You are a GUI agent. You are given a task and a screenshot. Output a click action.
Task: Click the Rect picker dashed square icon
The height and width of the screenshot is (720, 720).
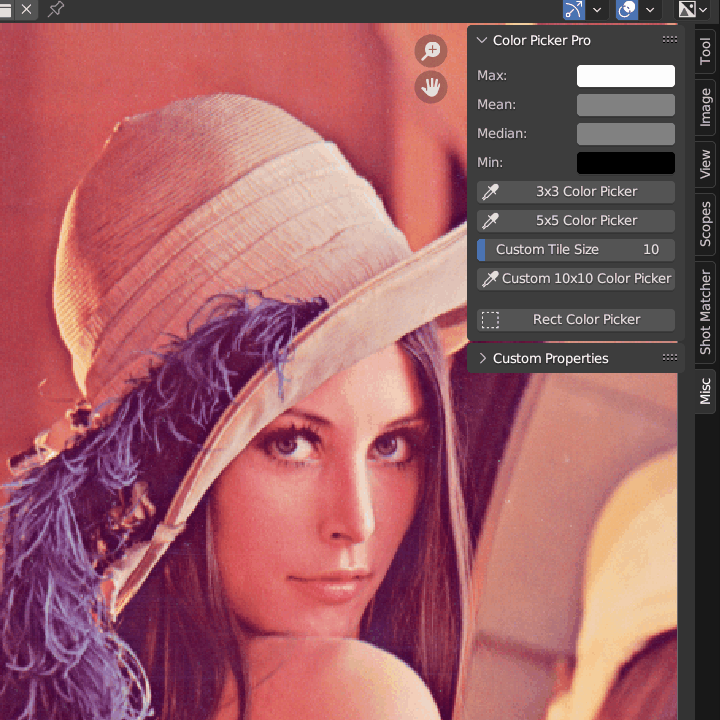point(490,320)
